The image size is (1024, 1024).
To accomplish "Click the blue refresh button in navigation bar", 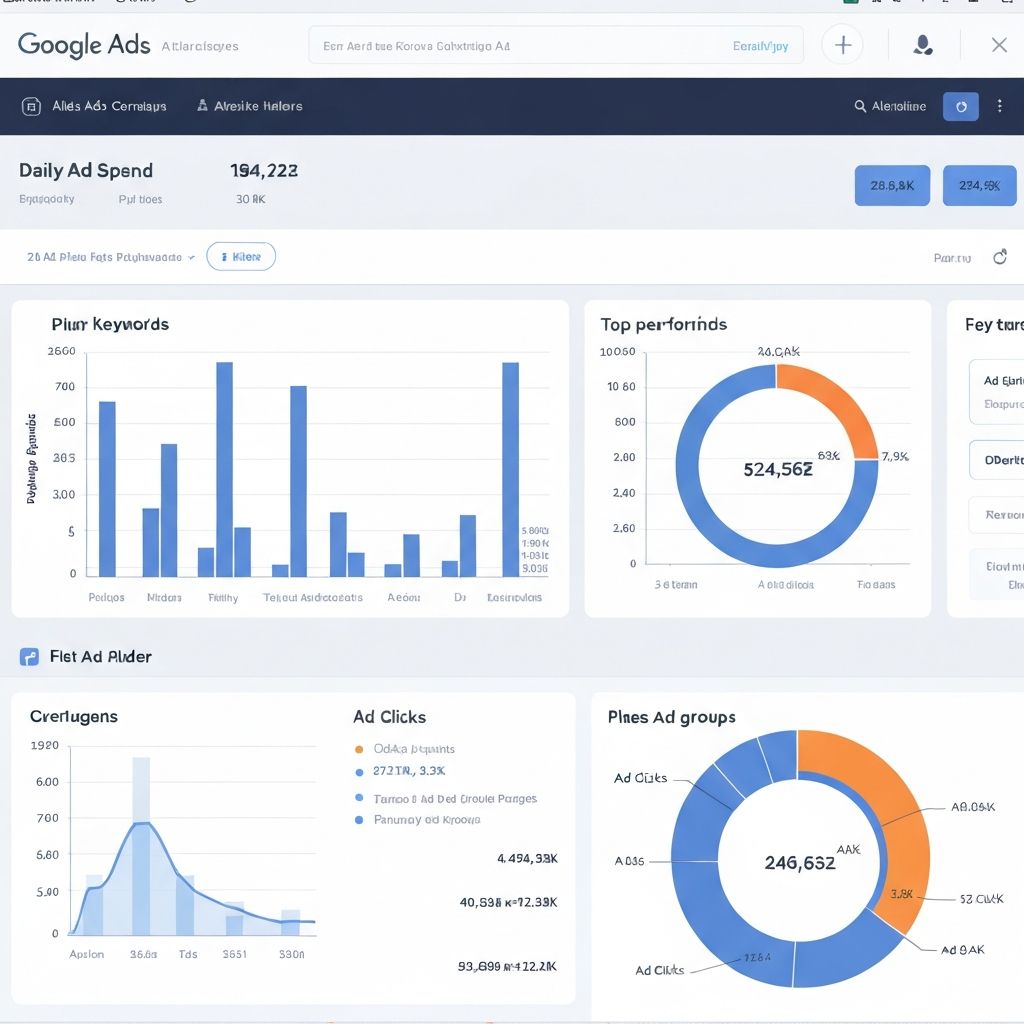I will (960, 106).
